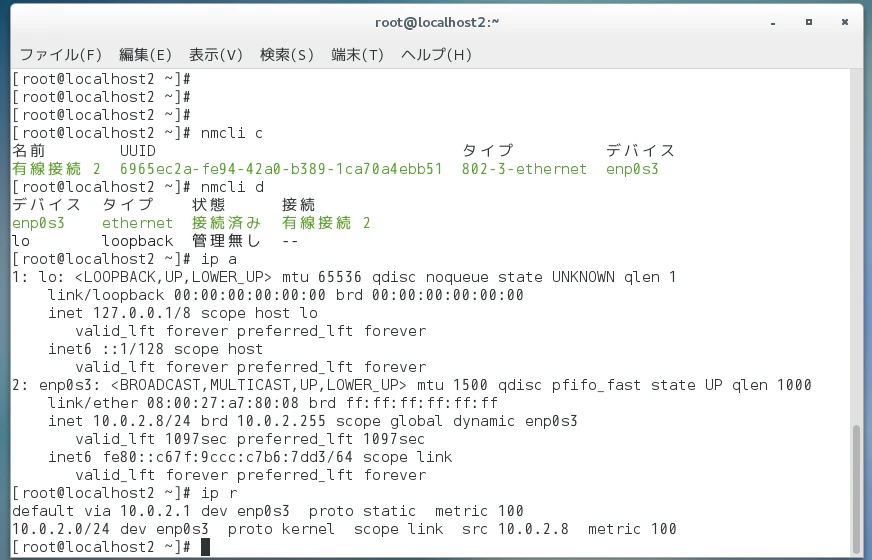This screenshot has width=872, height=560.
Task: Click the inet 127.0.0.1/8 address
Action: 142,313
